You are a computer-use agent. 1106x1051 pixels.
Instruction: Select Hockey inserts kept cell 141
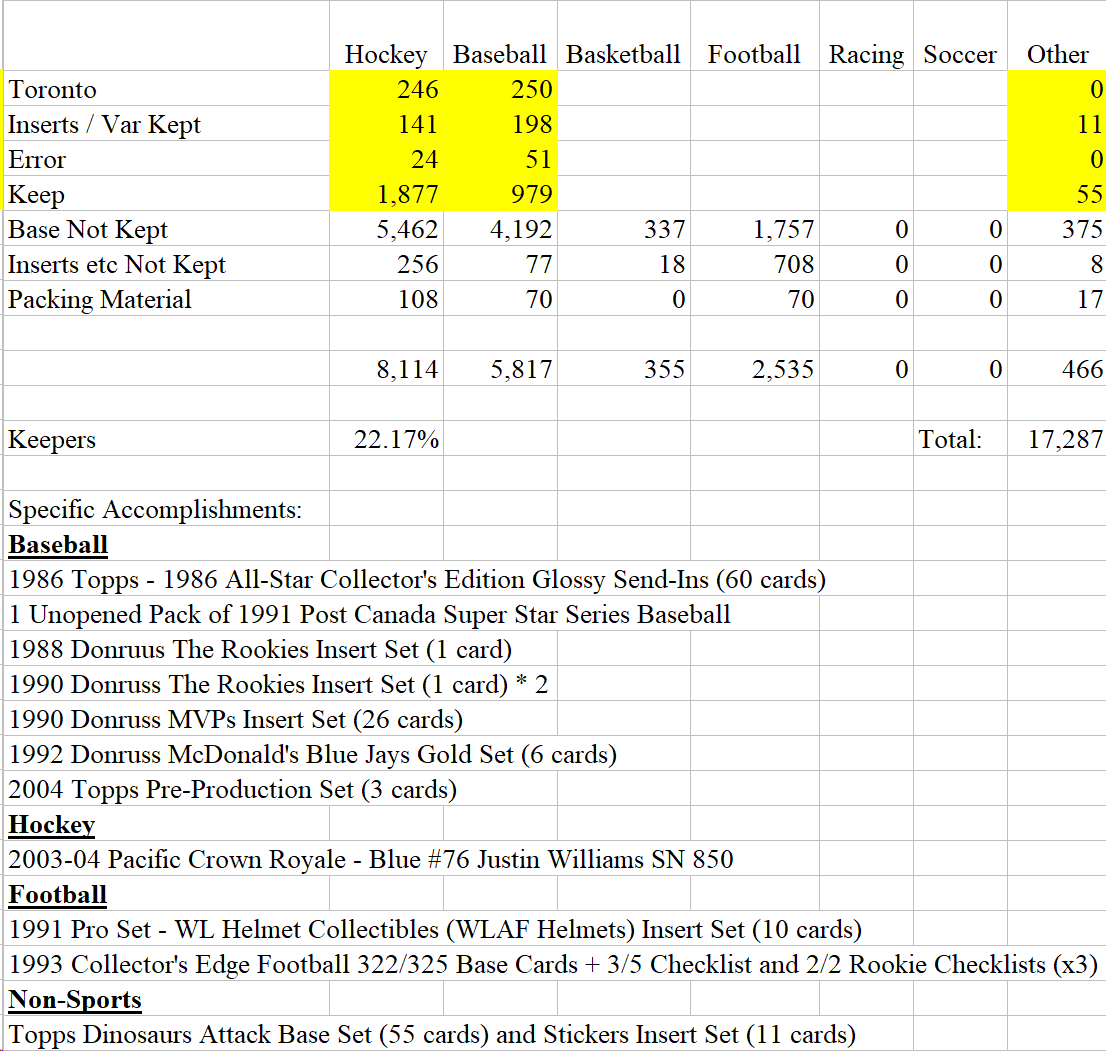386,124
